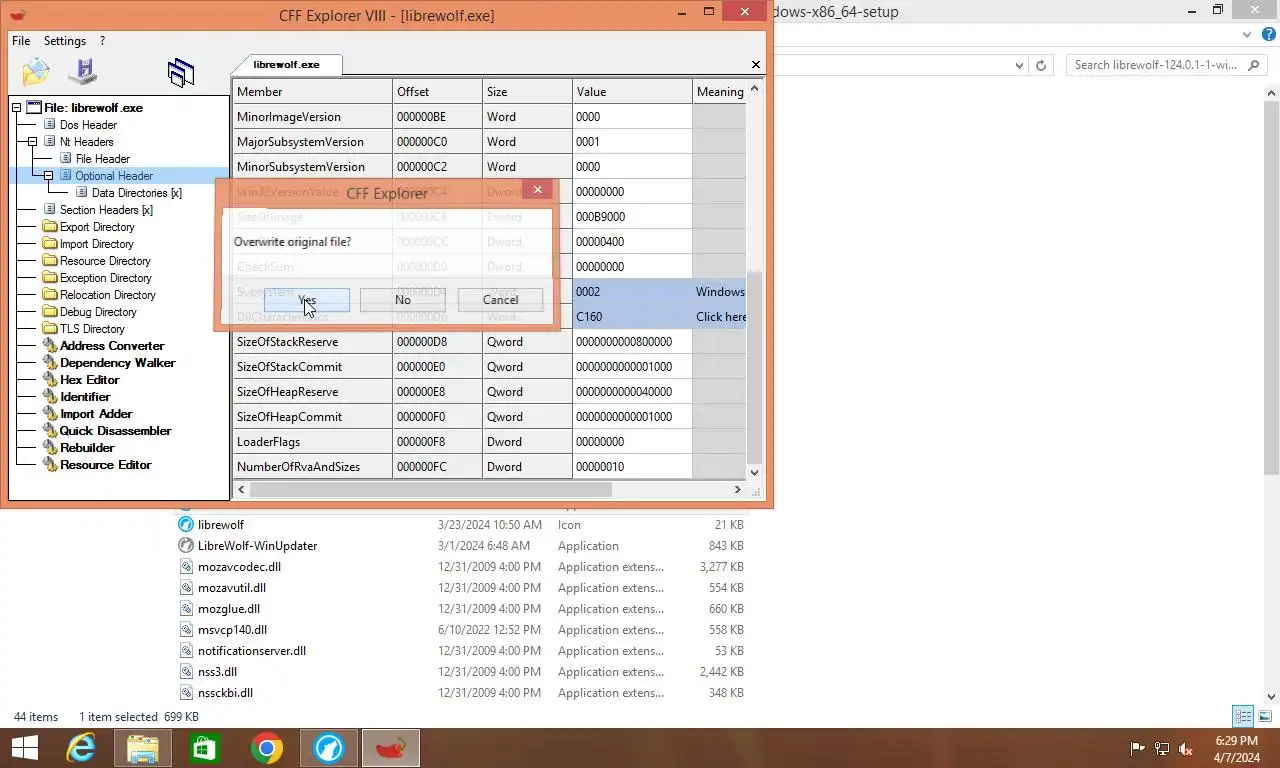1280x768 pixels.
Task: Close the CFF Explorer message dialog
Action: point(537,189)
